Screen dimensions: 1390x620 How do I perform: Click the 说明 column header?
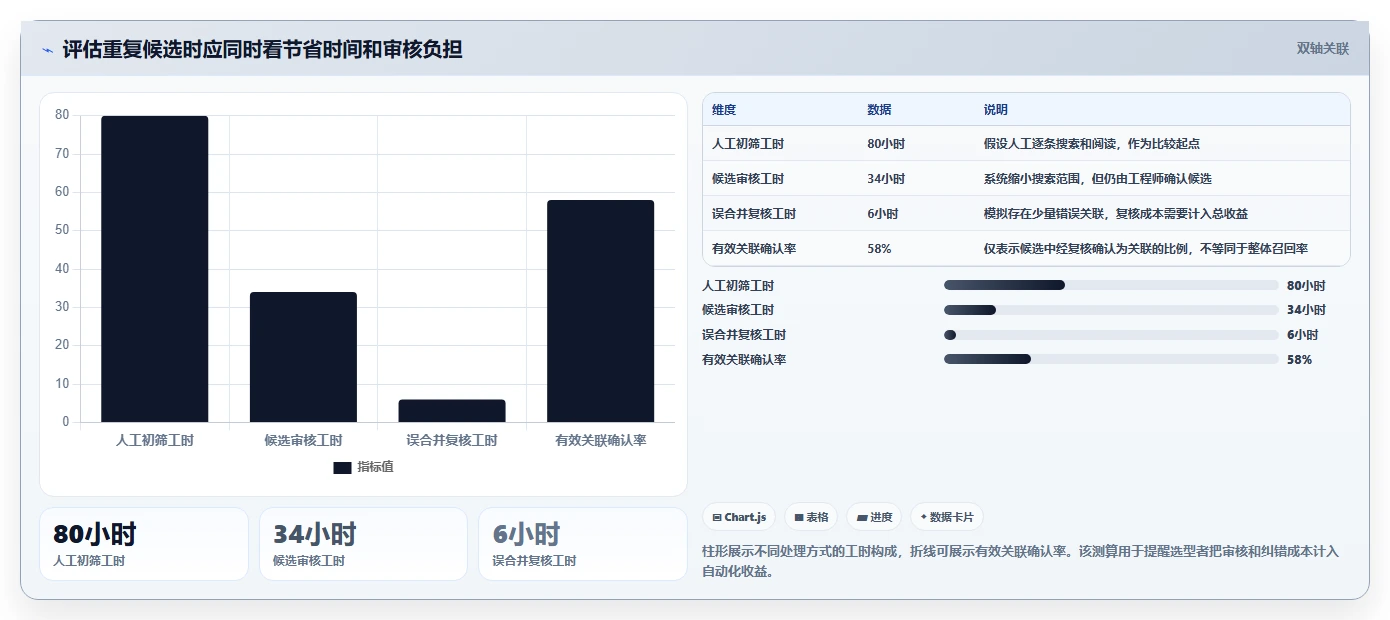(996, 110)
